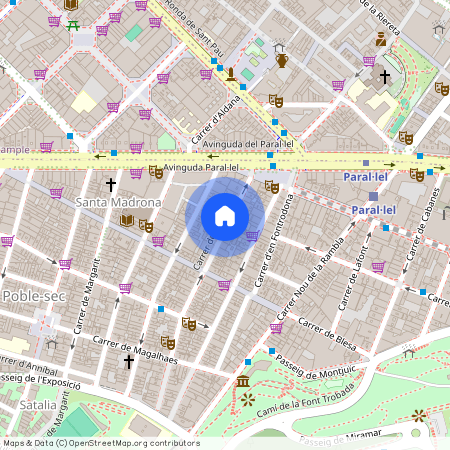The width and height of the screenshot is (450, 450).
Task: Click the purple metro square below Paral·lel label
Action: [373, 196]
